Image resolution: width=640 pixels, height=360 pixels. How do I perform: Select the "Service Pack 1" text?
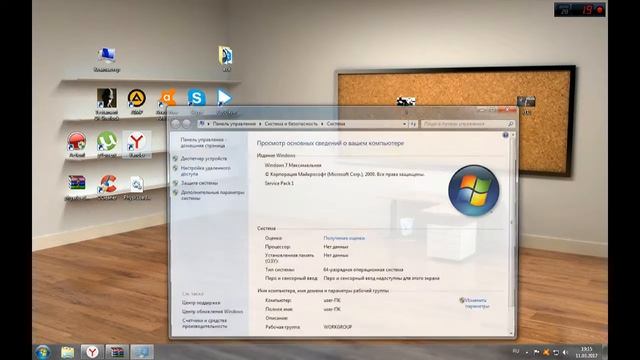pos(279,183)
